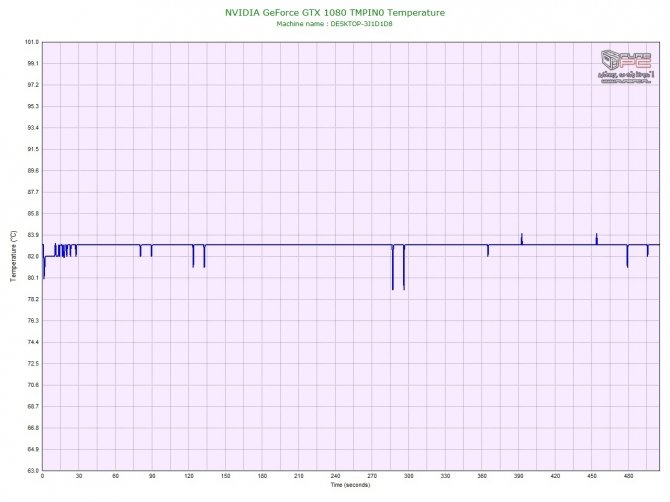Select the 64.9 temperature tick label
670x502 pixels.
[x=32, y=449]
